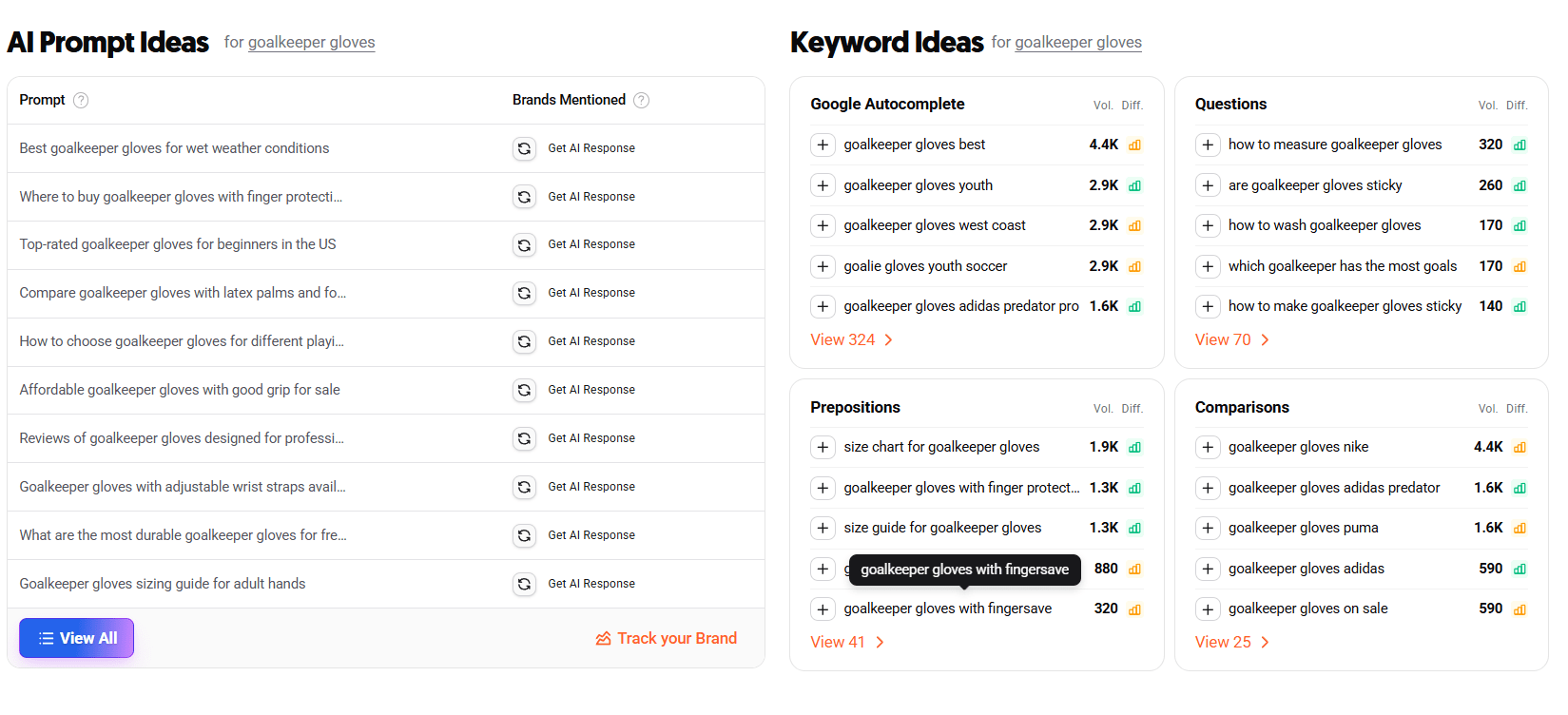Click the View All button
Screen dimensions: 1568x715
76,638
